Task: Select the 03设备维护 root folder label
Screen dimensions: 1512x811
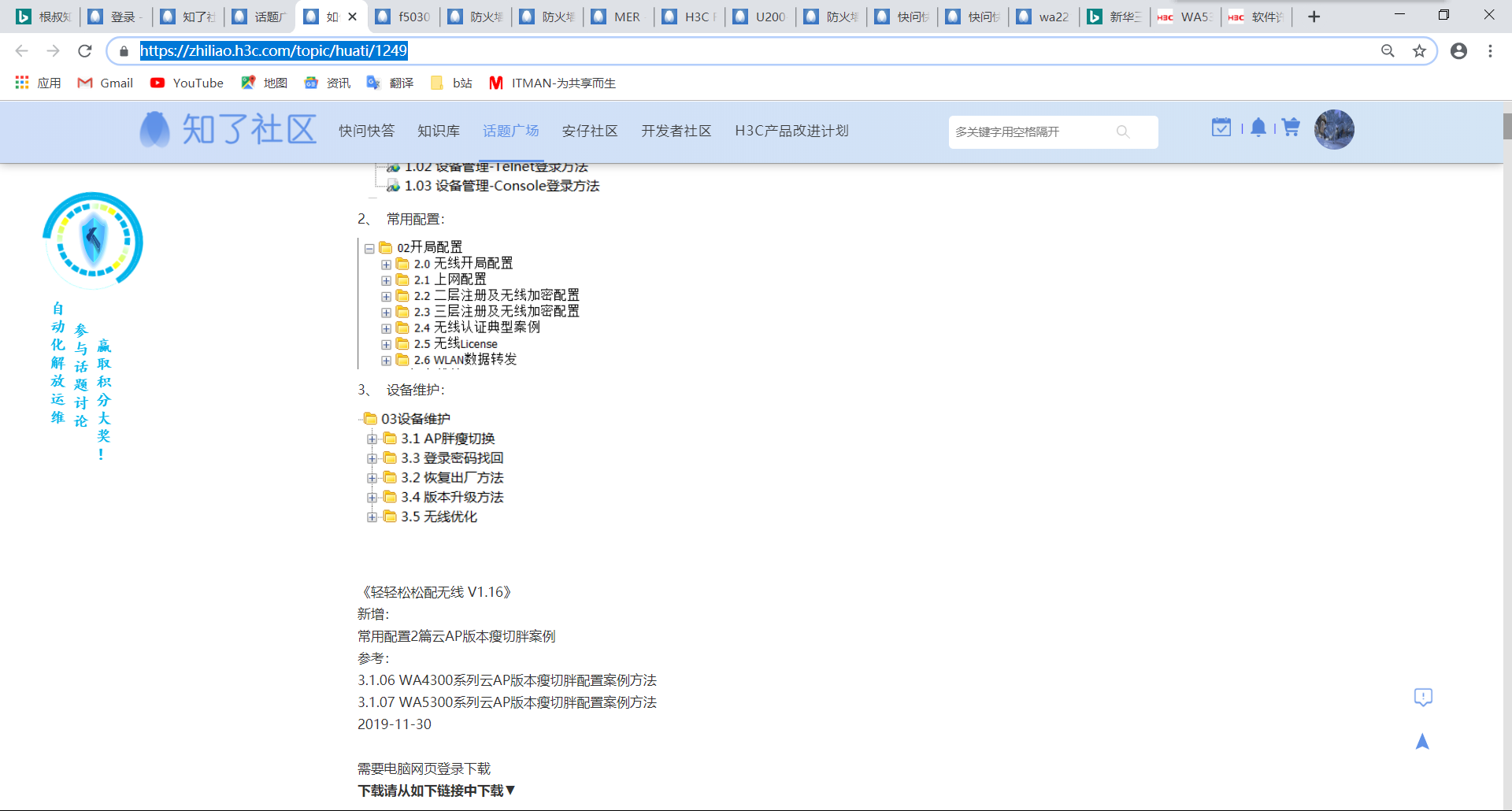Action: coord(416,419)
